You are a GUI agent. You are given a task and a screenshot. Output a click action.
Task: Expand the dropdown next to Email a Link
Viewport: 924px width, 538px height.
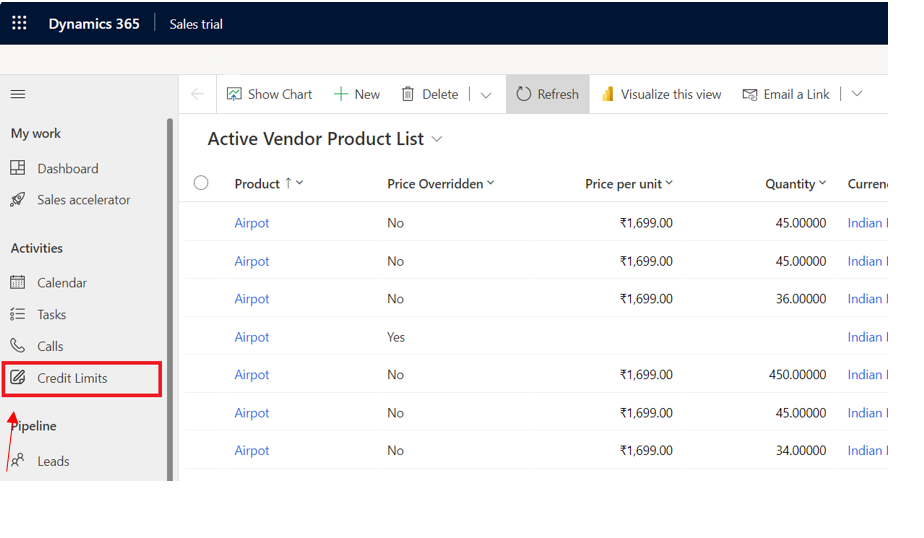857,94
